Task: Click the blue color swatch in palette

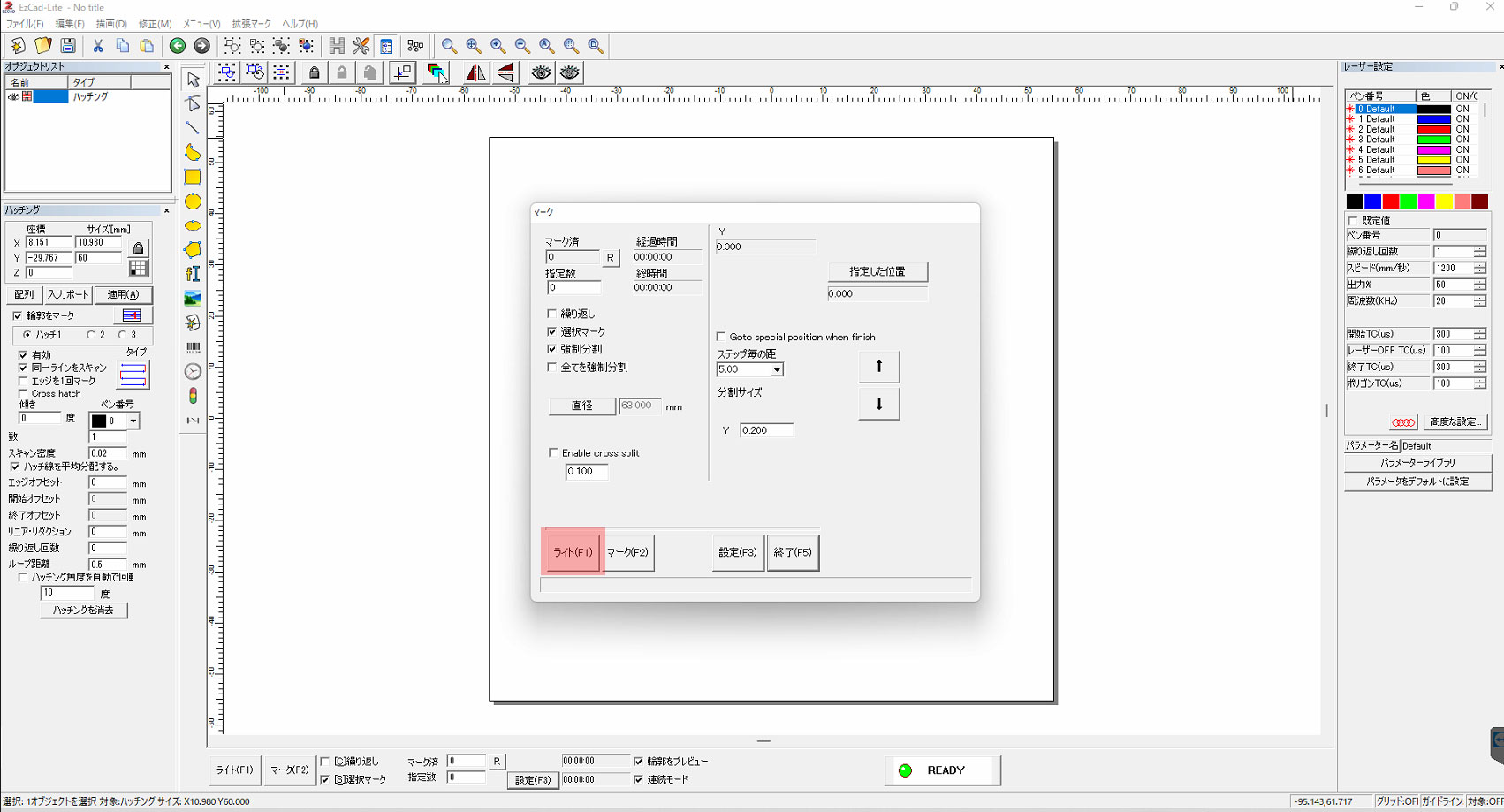Action: [1372, 202]
